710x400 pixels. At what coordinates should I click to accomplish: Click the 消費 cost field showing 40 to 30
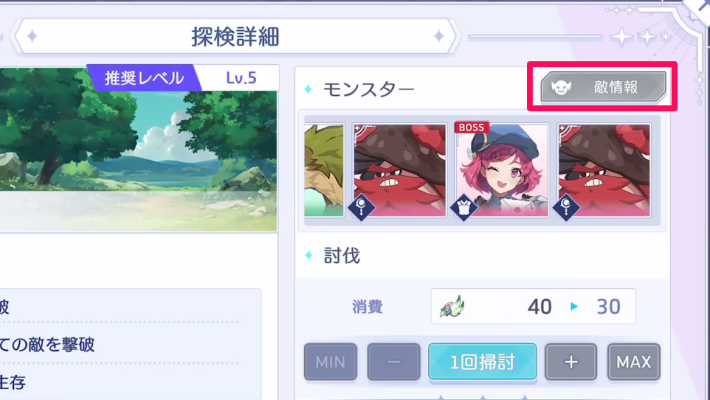coord(533,306)
